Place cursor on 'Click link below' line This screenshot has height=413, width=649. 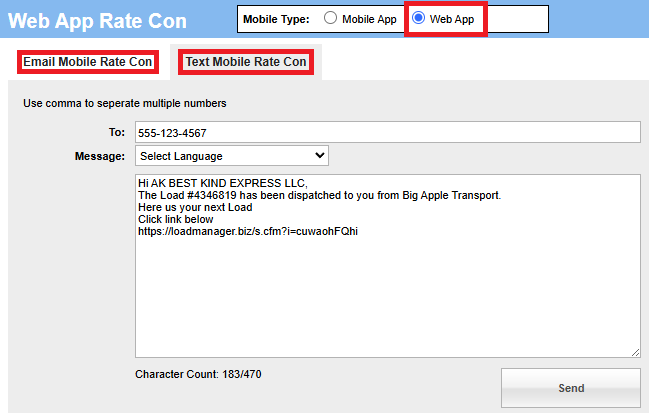click(176, 219)
